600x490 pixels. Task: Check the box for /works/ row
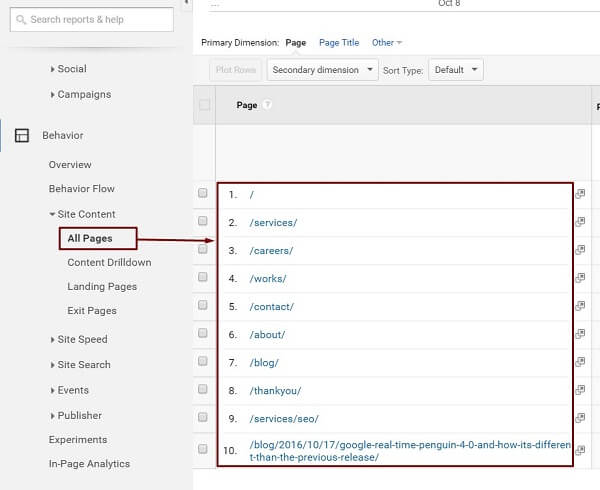[203, 277]
